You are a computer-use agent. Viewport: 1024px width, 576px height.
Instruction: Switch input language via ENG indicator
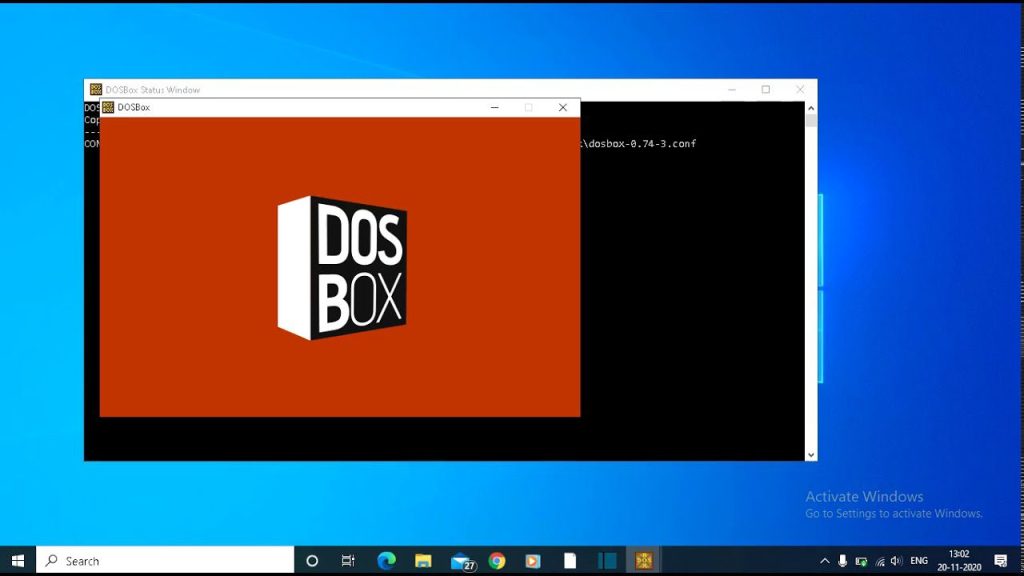[919, 561]
